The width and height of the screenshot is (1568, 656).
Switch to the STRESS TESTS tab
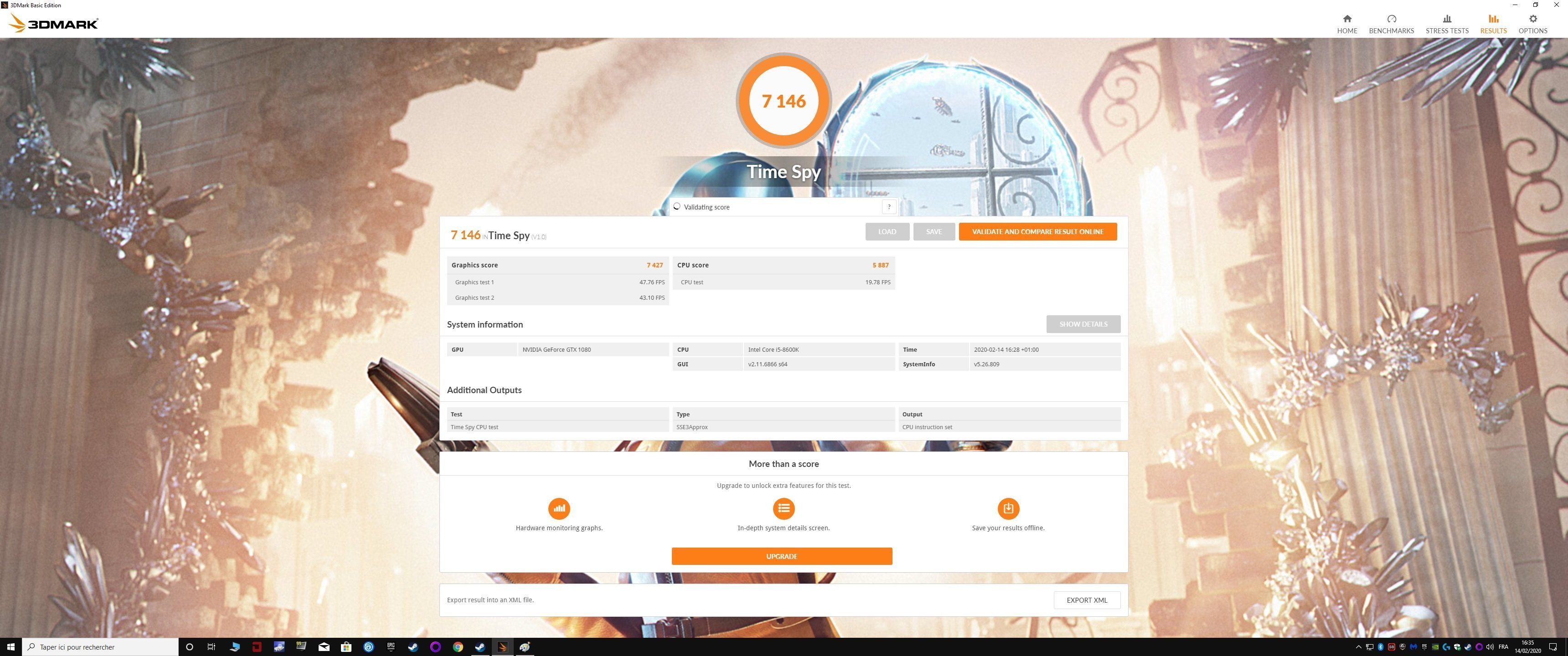point(1447,24)
